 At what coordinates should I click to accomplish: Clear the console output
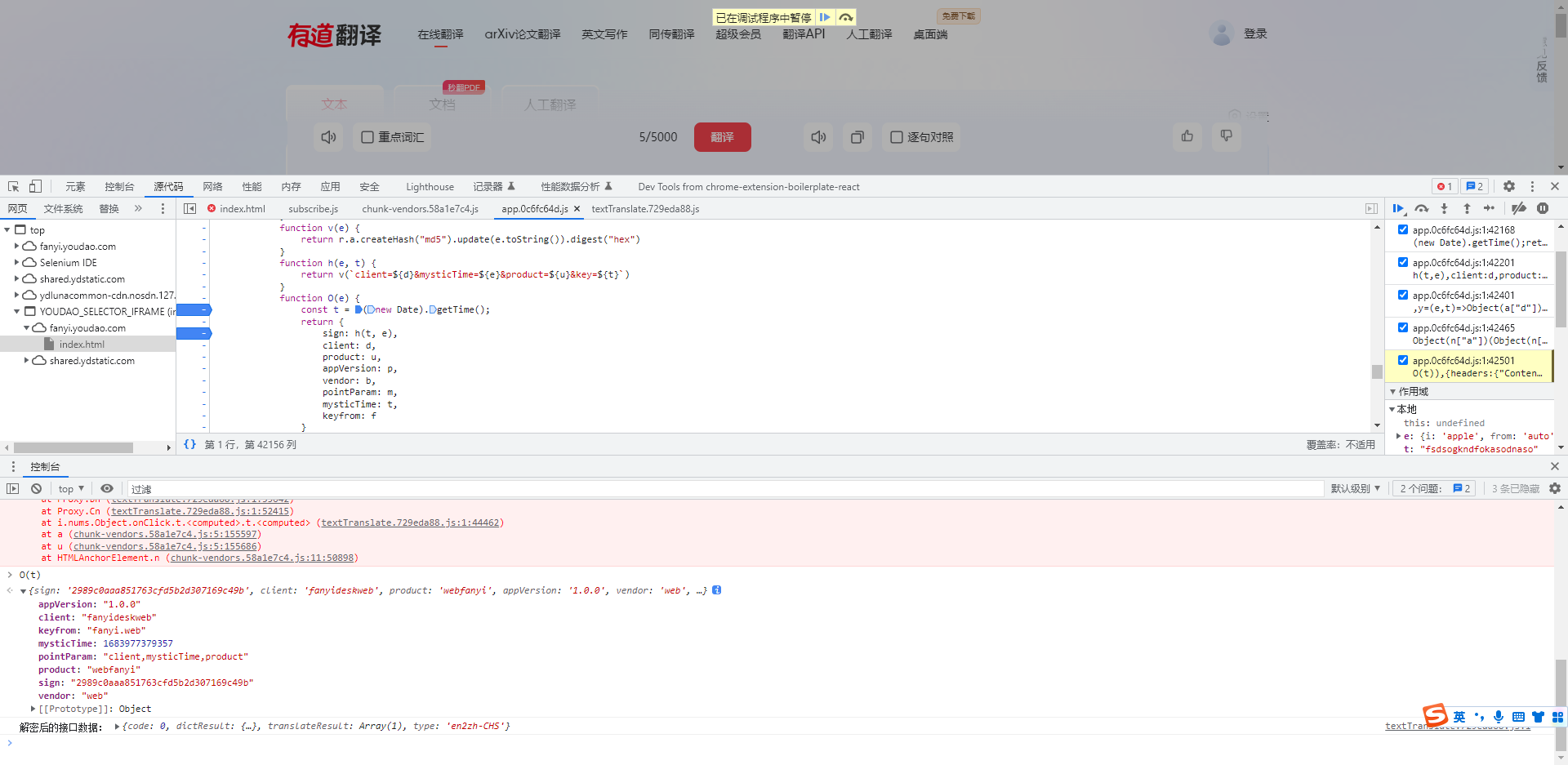36,488
